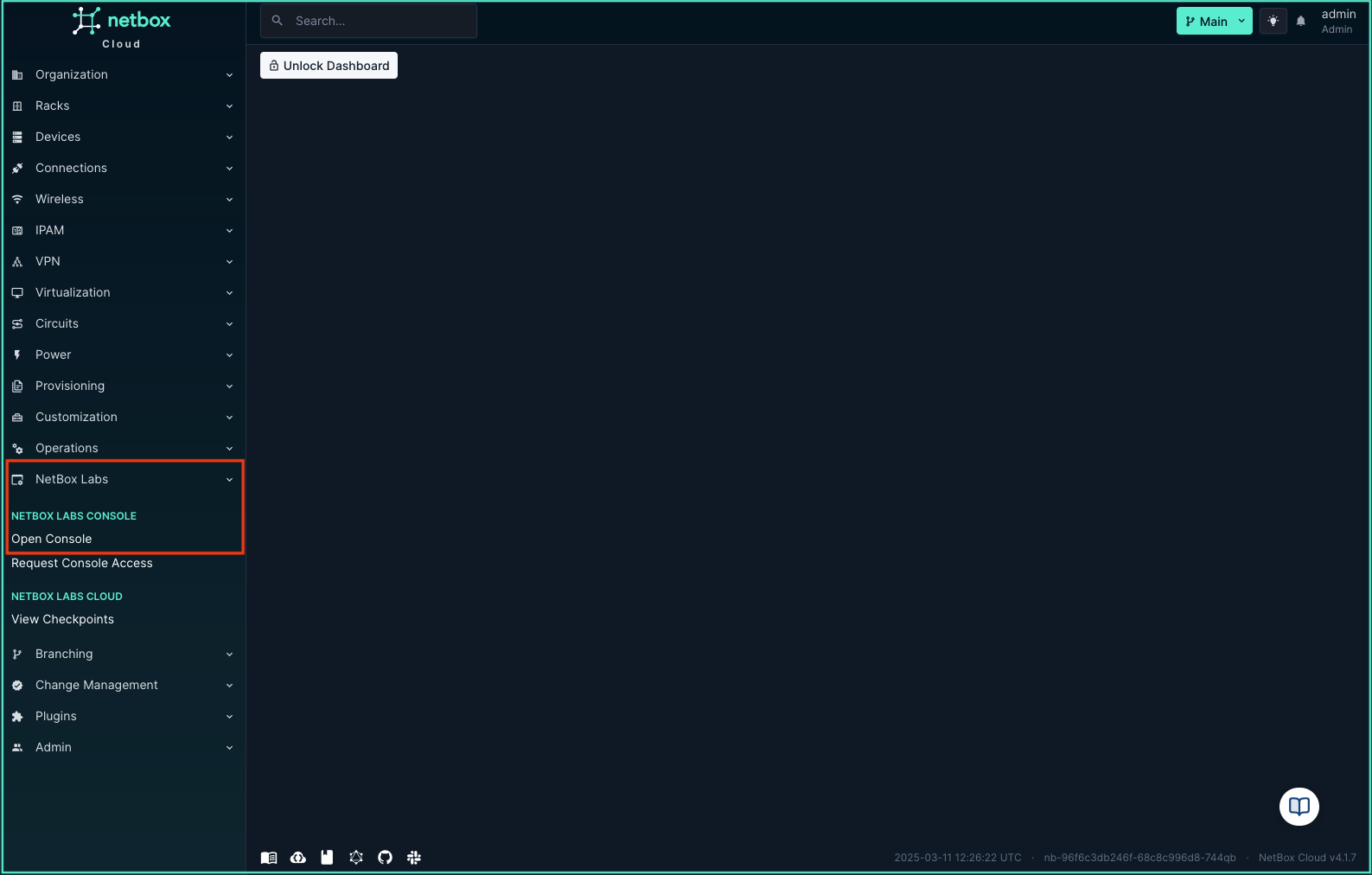Click the notifications bell icon
Screen dimensions: 1372x875
pyautogui.click(x=1301, y=22)
